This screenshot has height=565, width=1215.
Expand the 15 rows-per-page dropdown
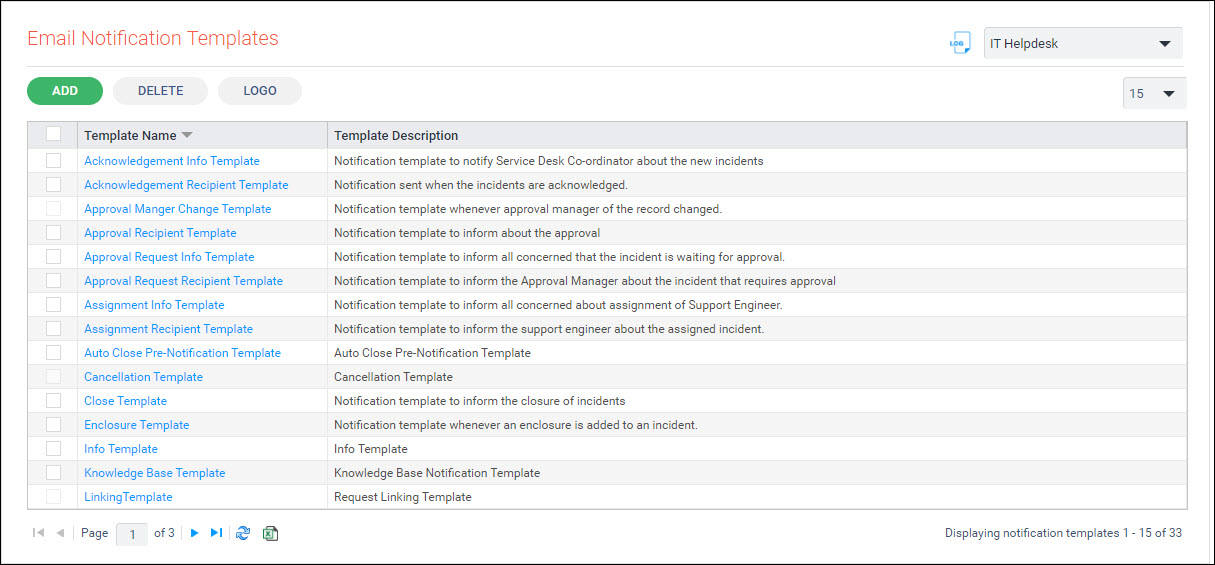(x=1154, y=93)
